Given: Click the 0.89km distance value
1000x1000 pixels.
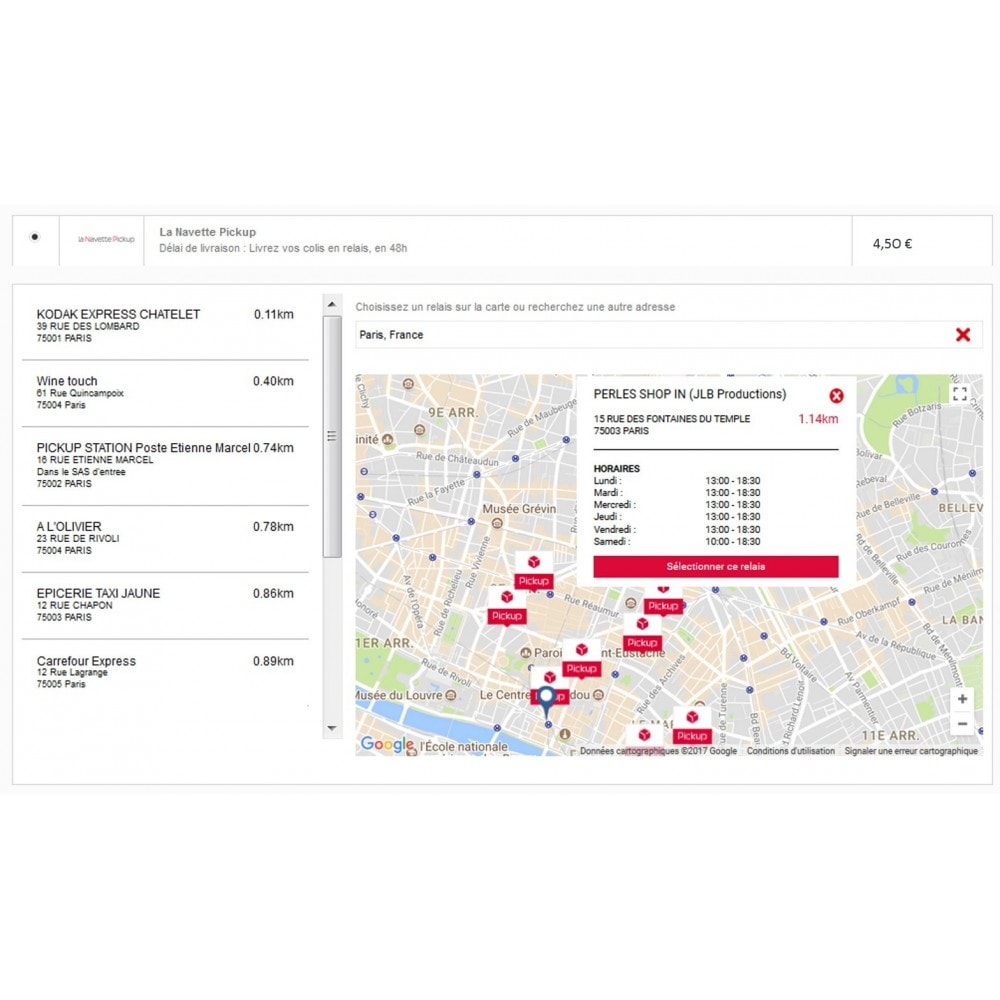Looking at the screenshot, I should 274,661.
